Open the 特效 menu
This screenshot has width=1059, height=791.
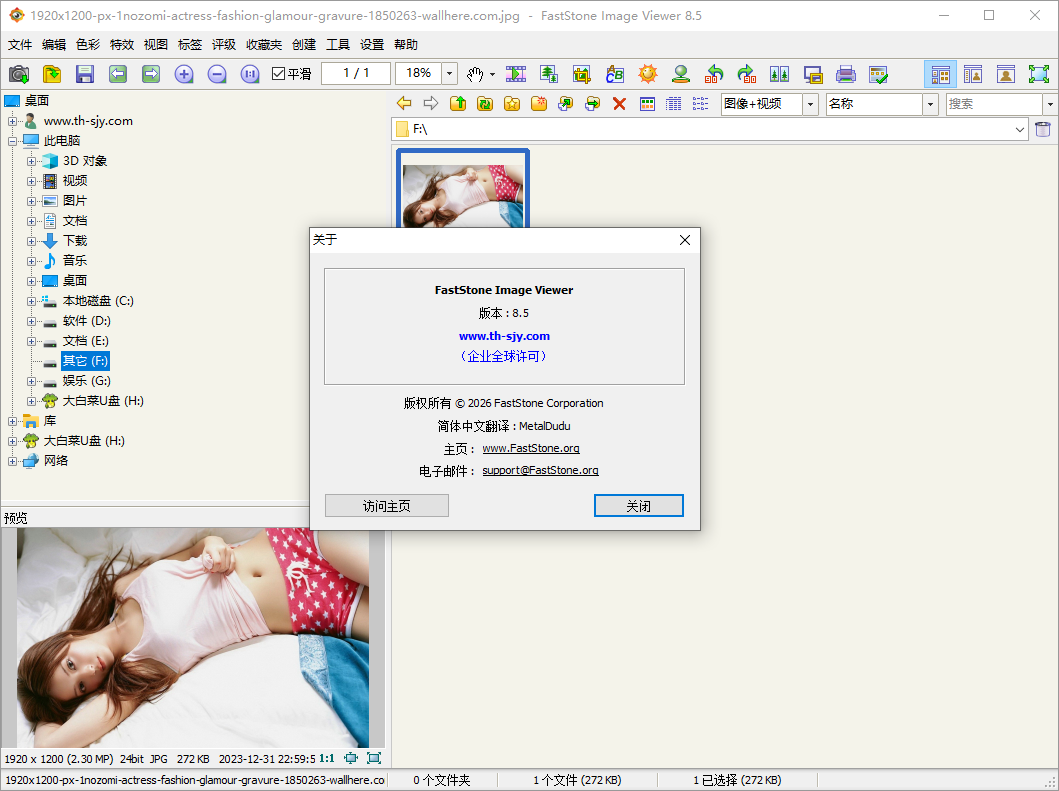[122, 45]
